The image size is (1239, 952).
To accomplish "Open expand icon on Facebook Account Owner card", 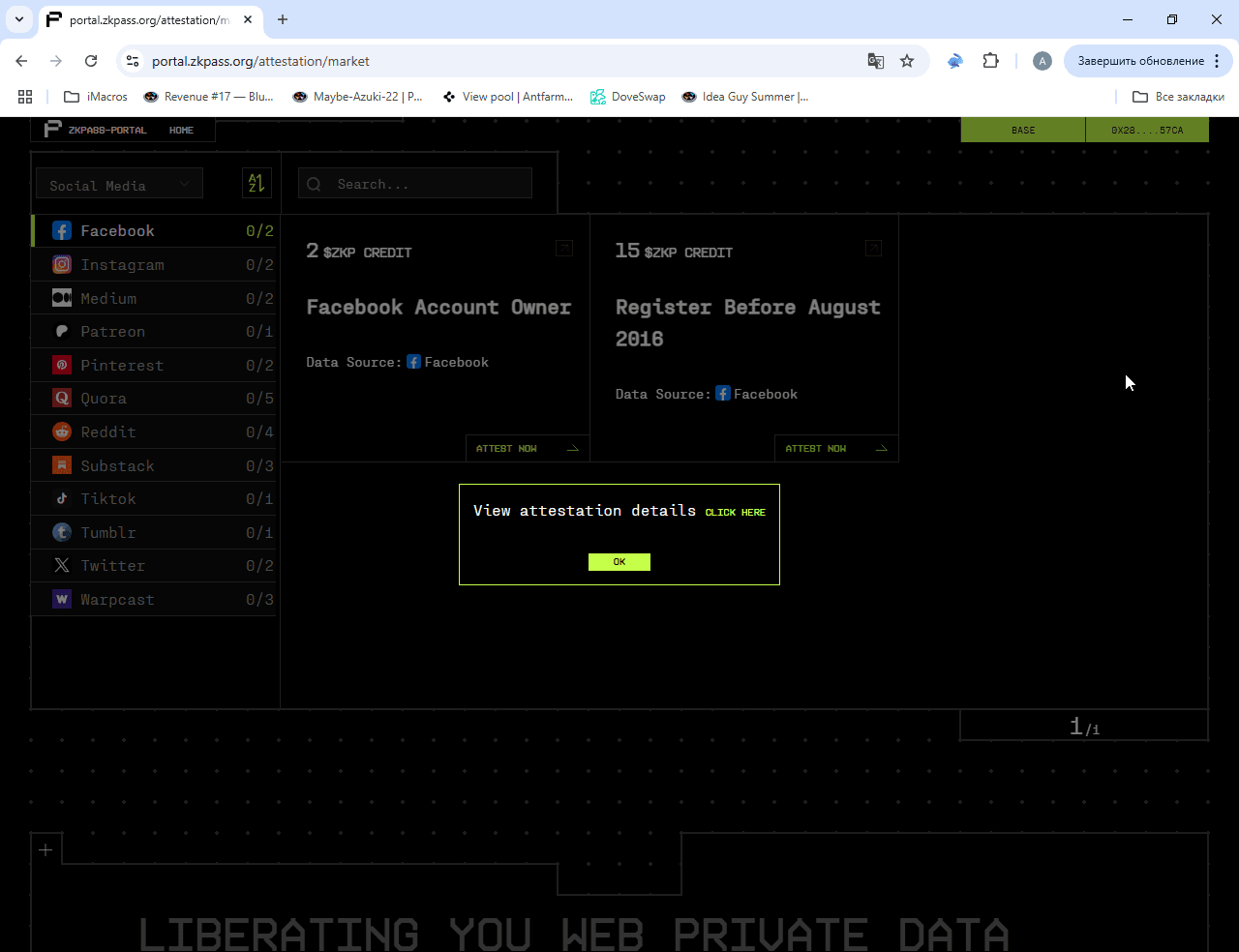I will [564, 249].
